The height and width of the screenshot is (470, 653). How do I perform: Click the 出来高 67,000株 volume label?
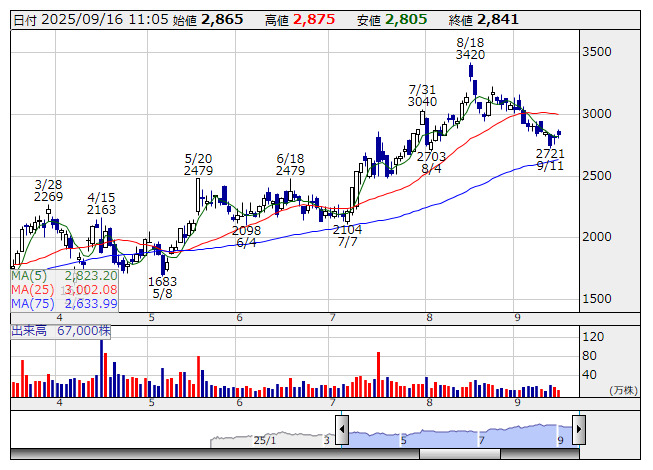click(61, 331)
